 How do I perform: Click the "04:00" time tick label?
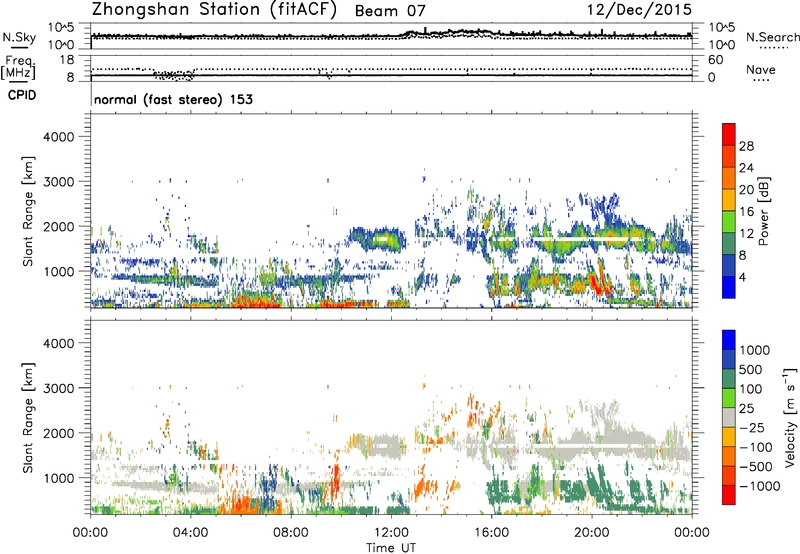[x=190, y=533]
